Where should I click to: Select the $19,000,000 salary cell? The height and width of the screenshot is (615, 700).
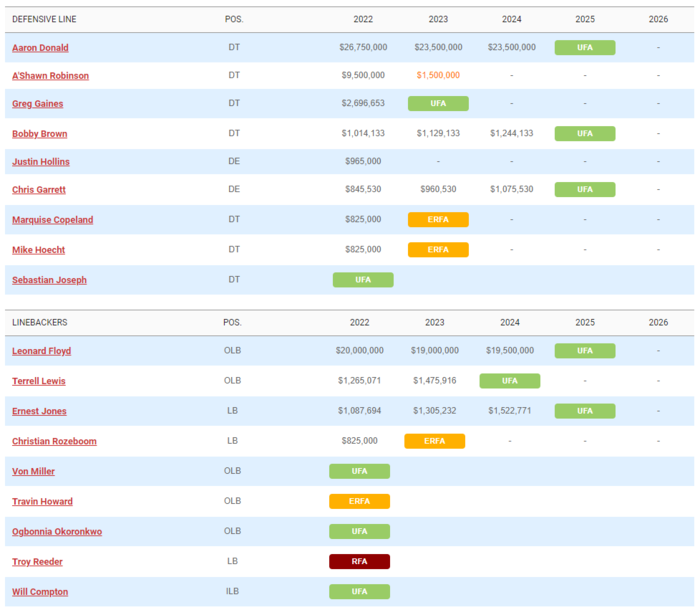(434, 351)
